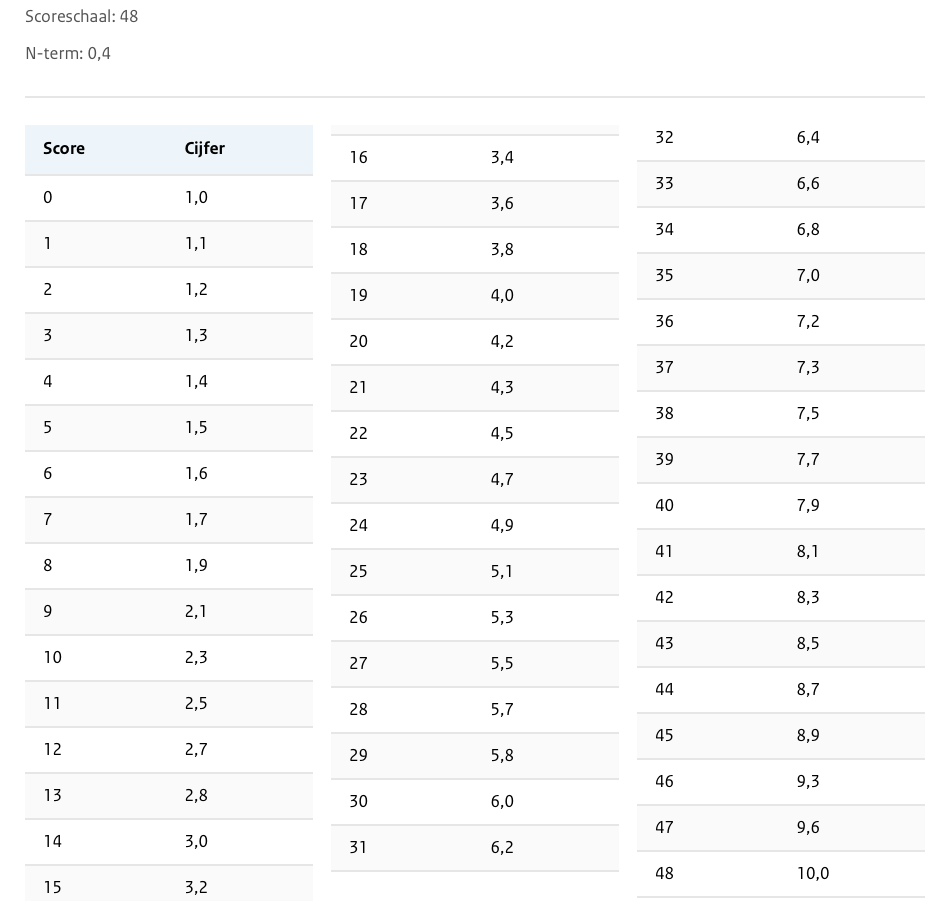Click grade 1,9 for score 8
Viewport: 940px width, 922px height.
[197, 566]
